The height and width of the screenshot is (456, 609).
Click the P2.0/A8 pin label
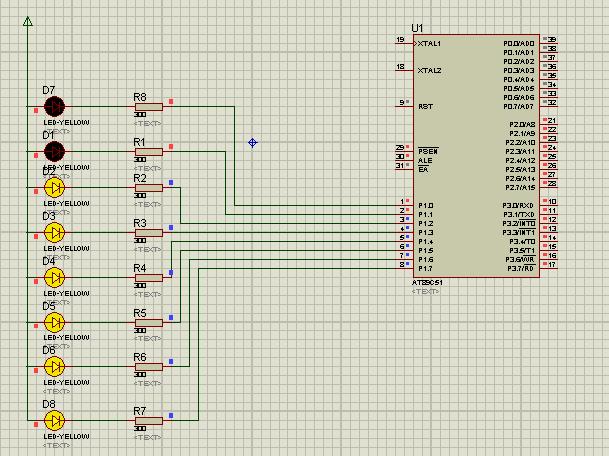tap(522, 125)
